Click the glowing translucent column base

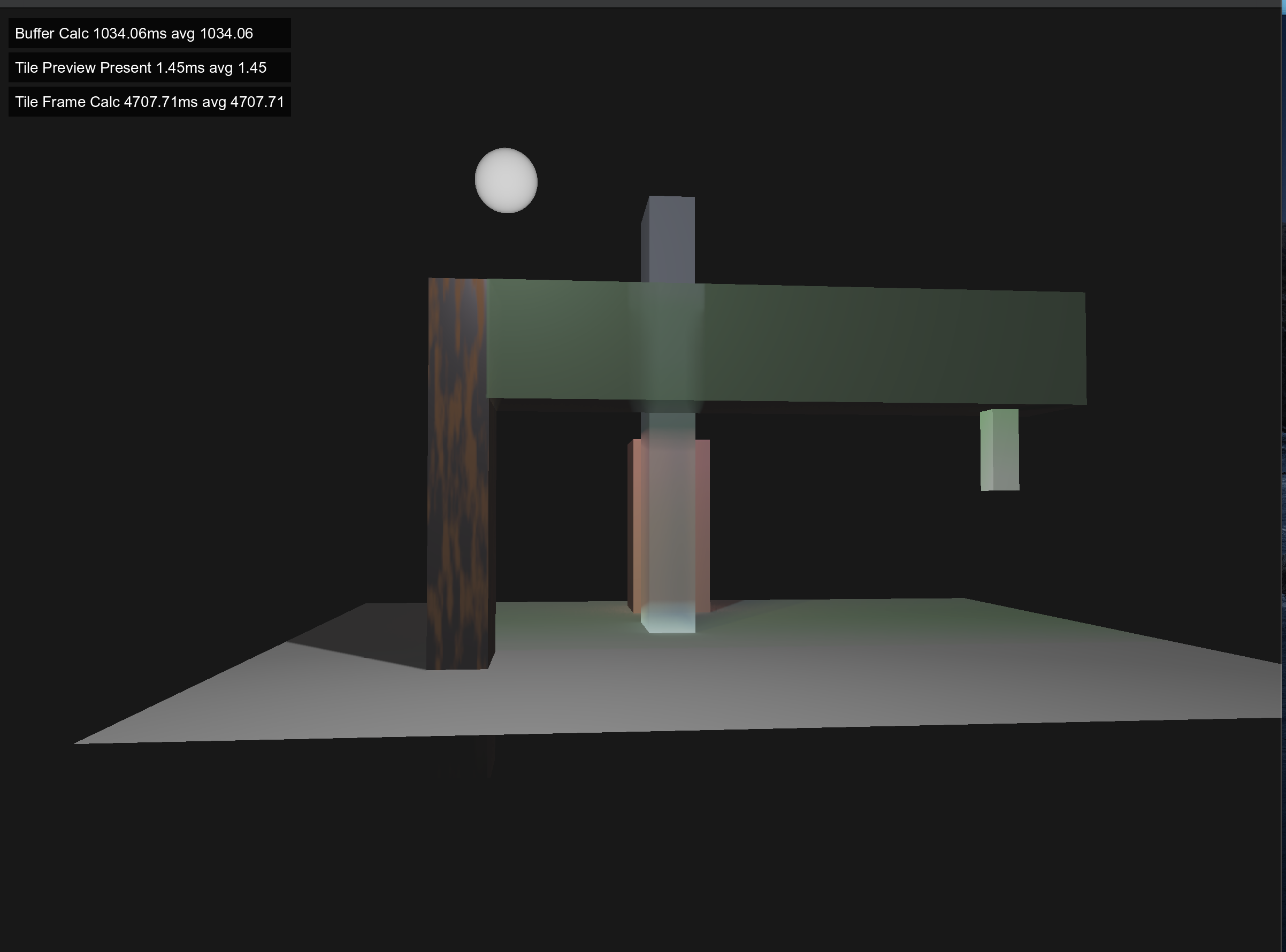tap(668, 618)
